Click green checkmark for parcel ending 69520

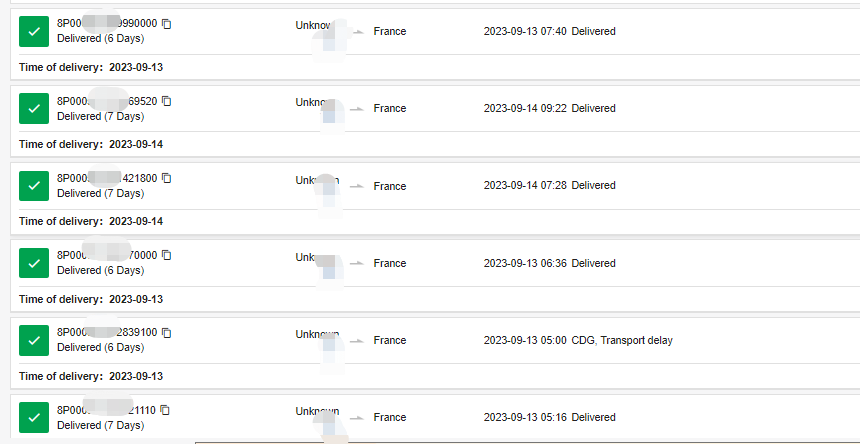(x=34, y=109)
